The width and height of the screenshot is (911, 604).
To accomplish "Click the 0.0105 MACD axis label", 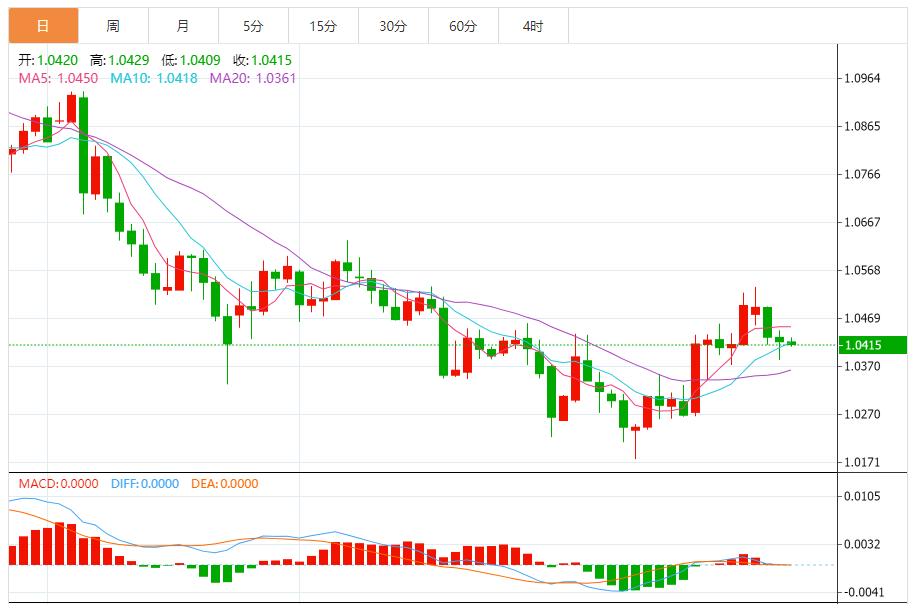I will [862, 496].
